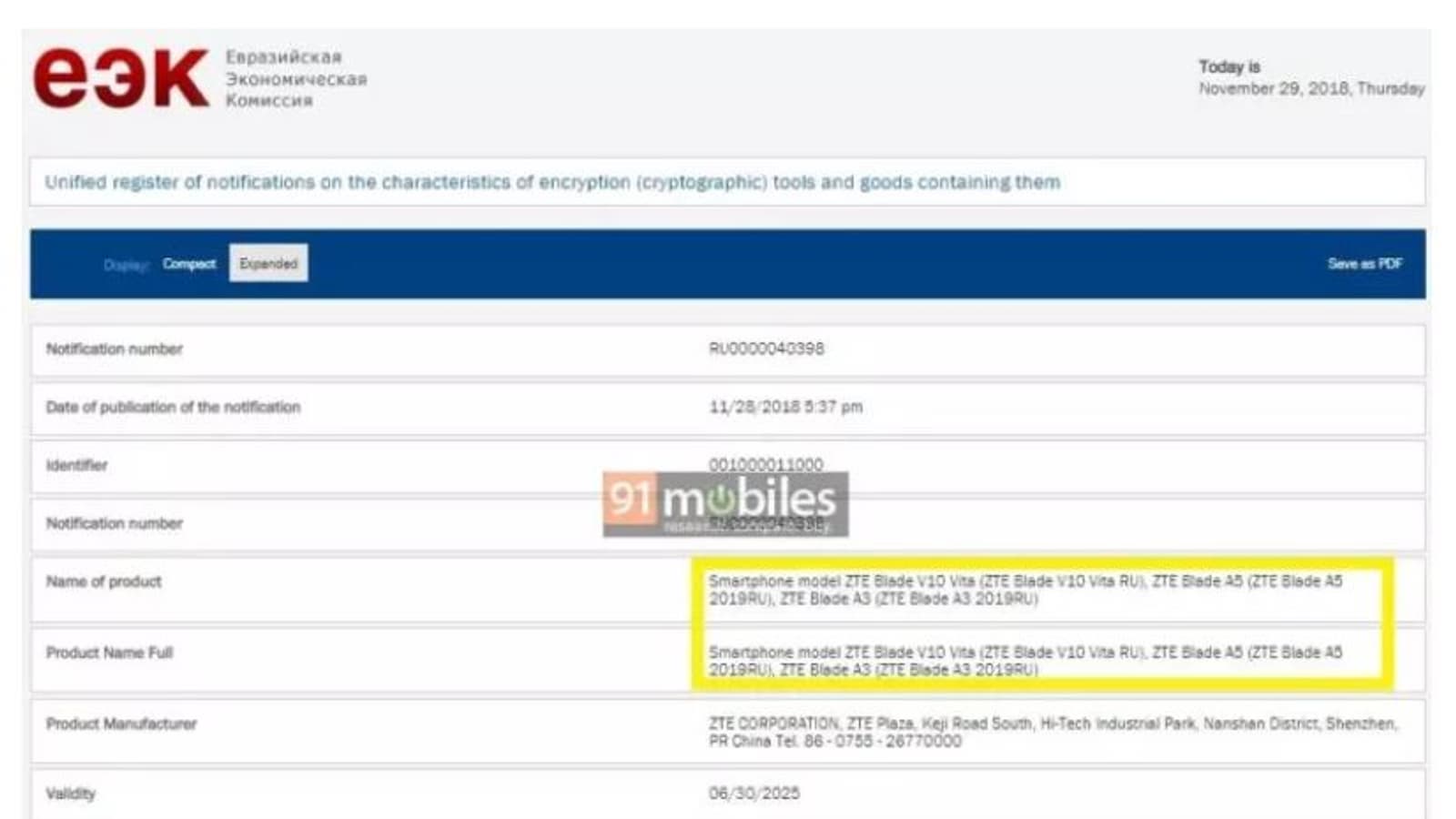Click the Евразийская Экономическая Комиссия title text
The width and height of the screenshot is (1456, 819).
tap(296, 78)
